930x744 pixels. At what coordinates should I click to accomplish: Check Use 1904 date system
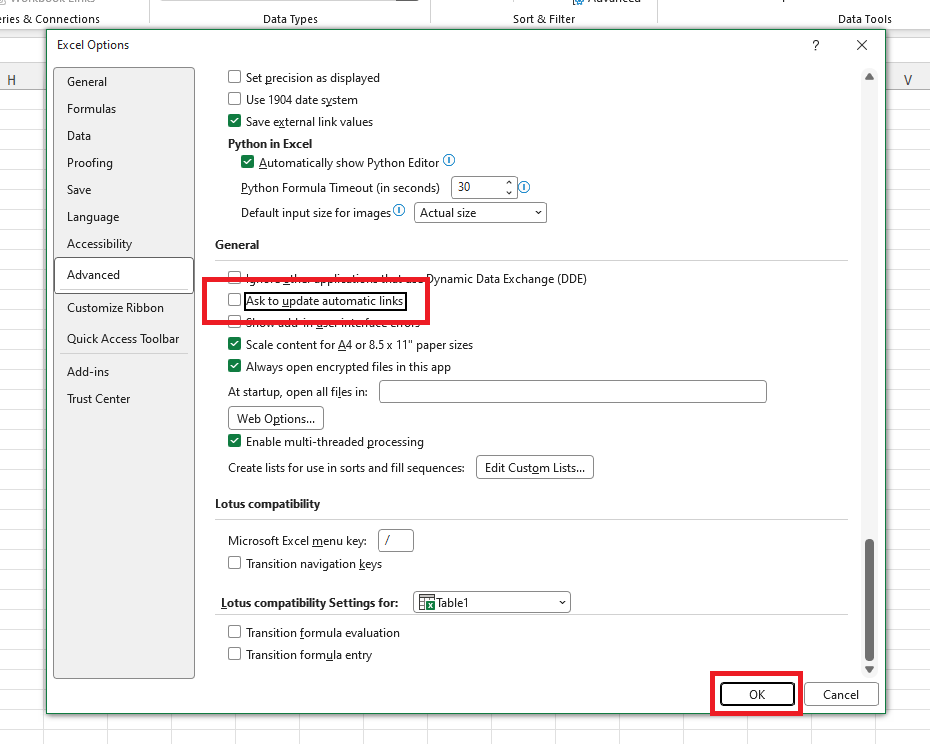[x=235, y=99]
